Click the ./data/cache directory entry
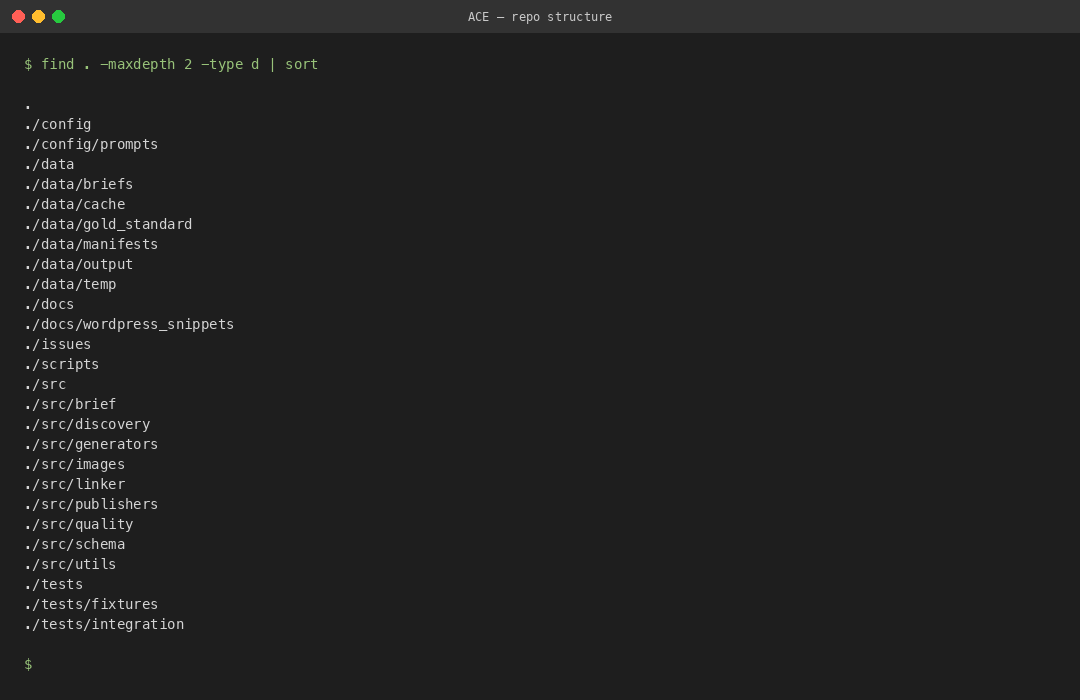The width and height of the screenshot is (1080, 700). [74, 204]
